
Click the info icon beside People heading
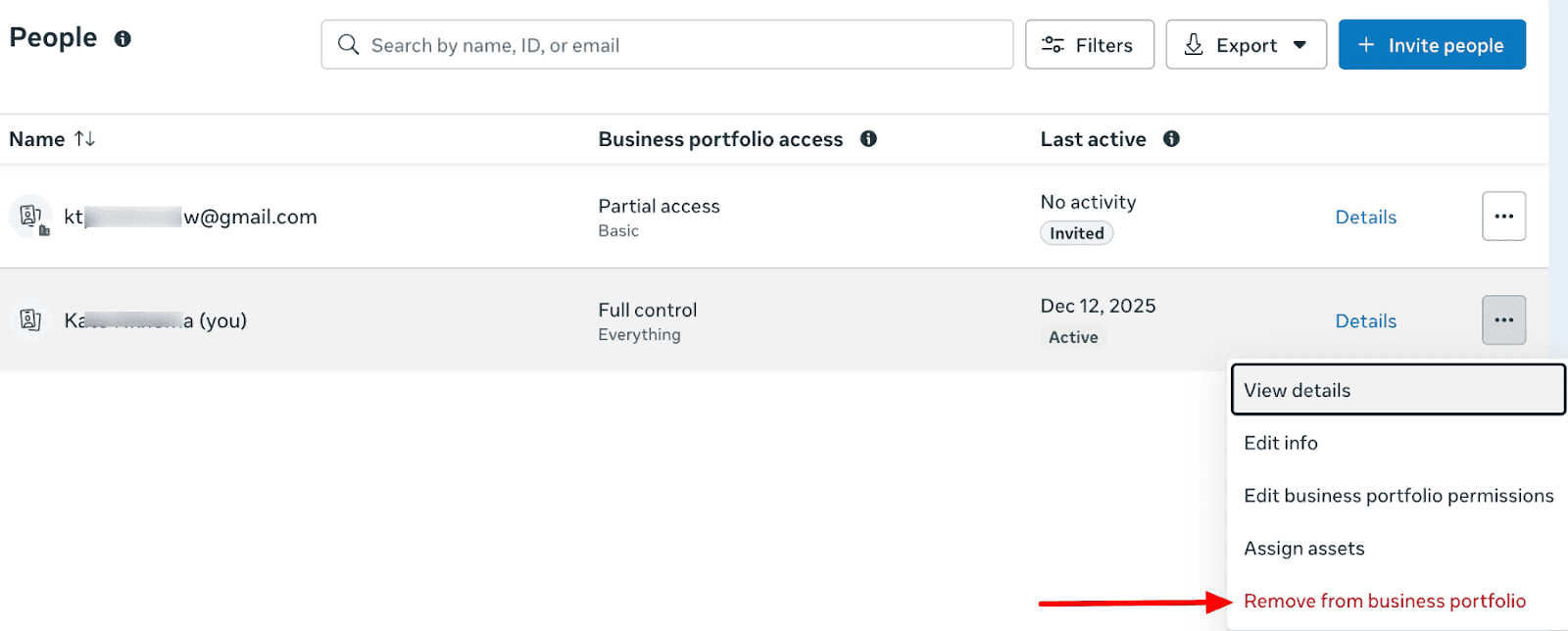pyautogui.click(x=122, y=39)
